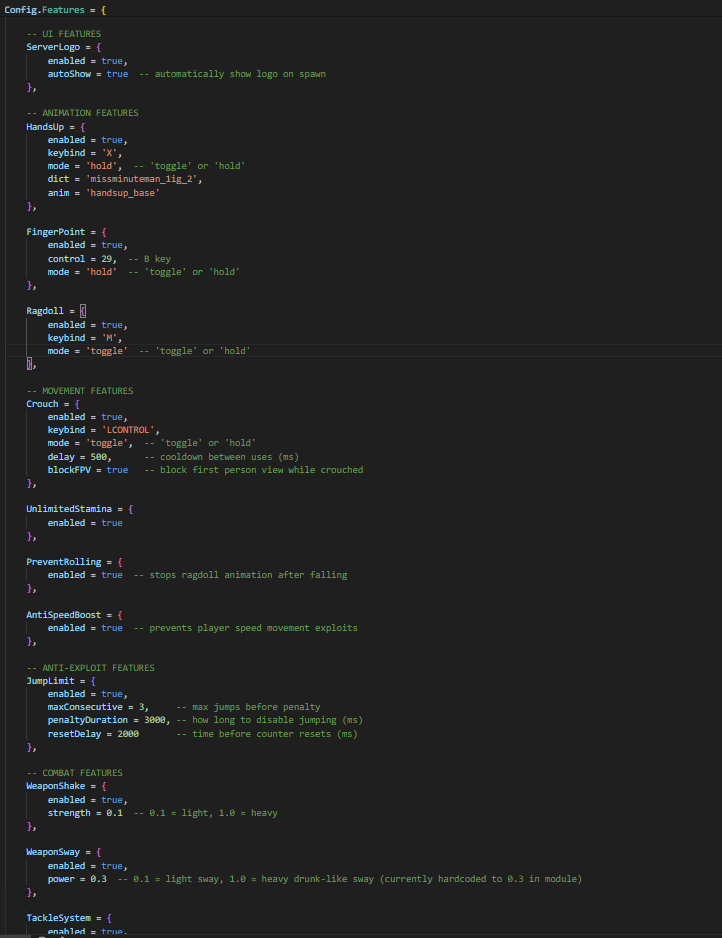This screenshot has width=722, height=938.
Task: Click comment 'automatically show logo on spawn'
Action: [x=240, y=74]
